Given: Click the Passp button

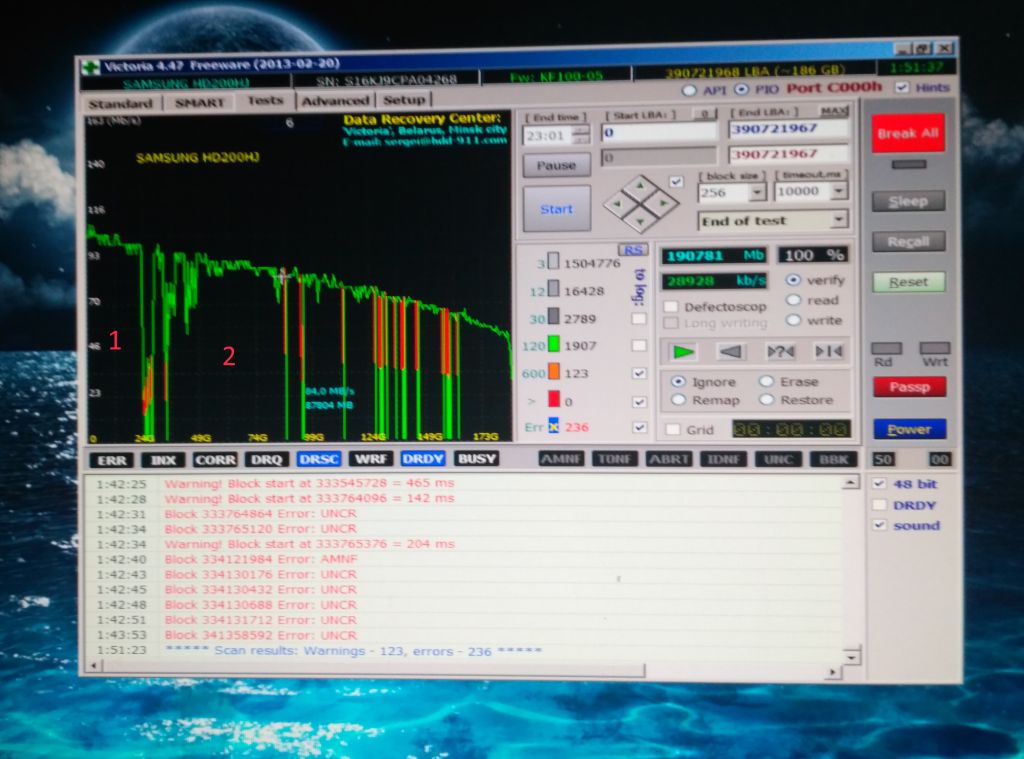Looking at the screenshot, I should tap(909, 387).
